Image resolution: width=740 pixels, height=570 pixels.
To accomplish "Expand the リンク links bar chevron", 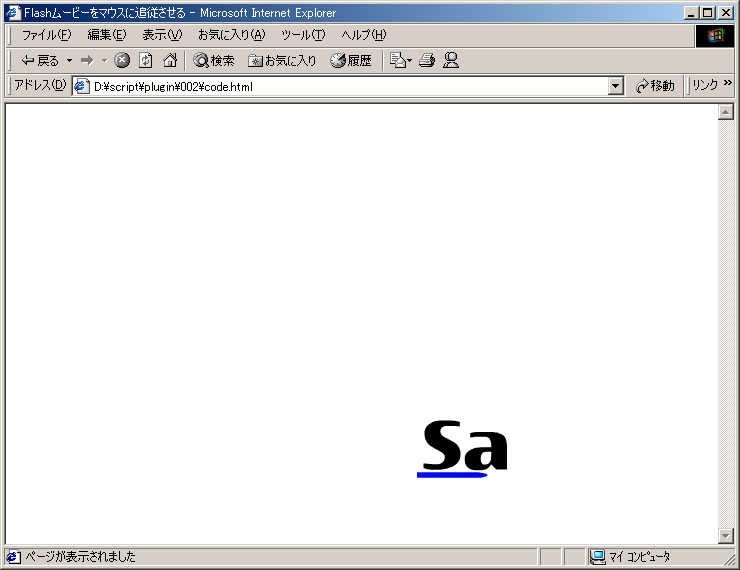I will click(x=727, y=83).
